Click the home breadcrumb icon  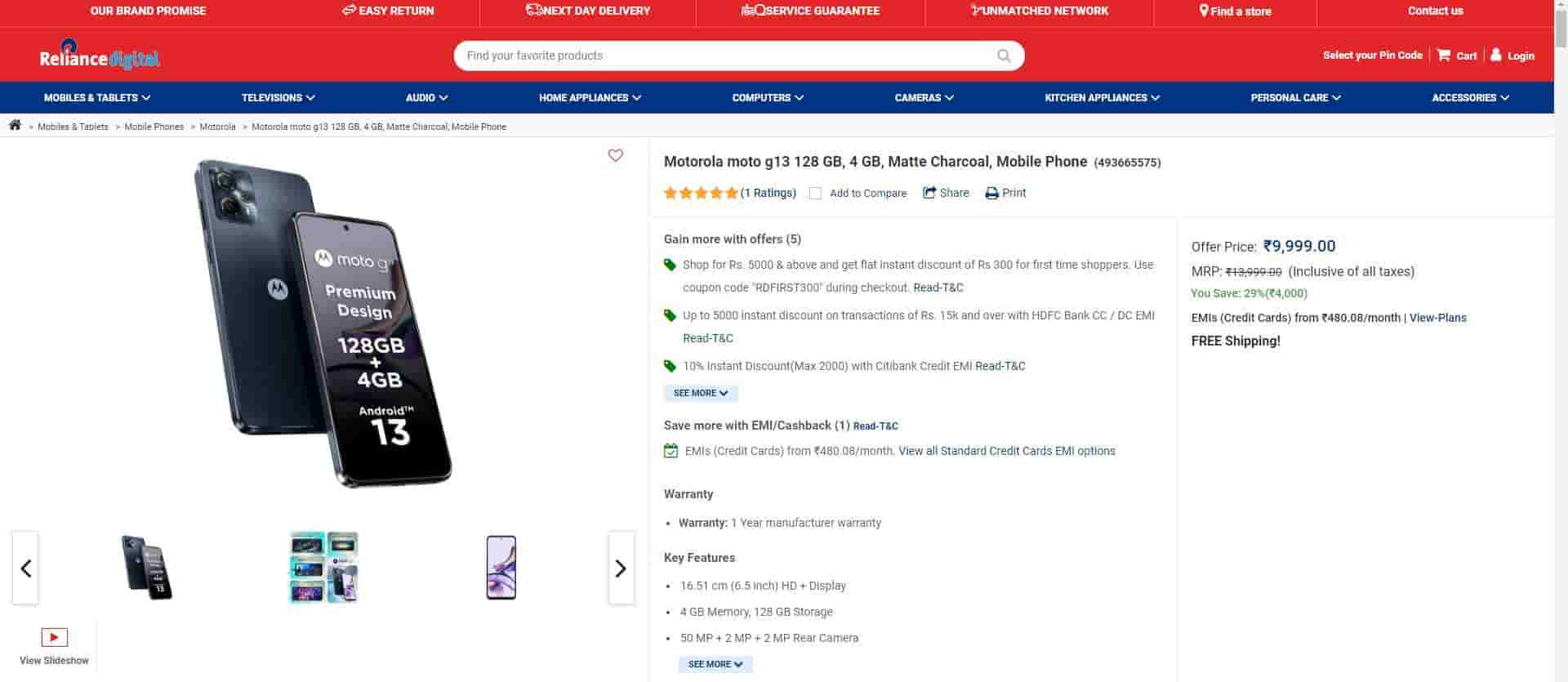(x=15, y=125)
